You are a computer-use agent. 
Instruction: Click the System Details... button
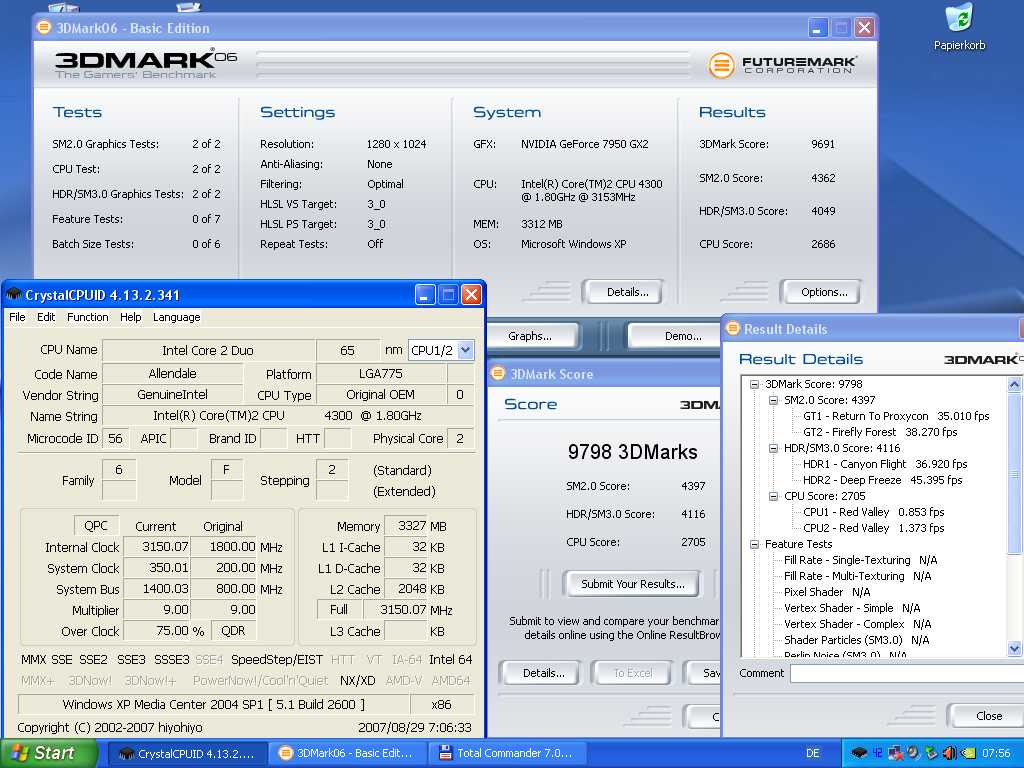623,292
